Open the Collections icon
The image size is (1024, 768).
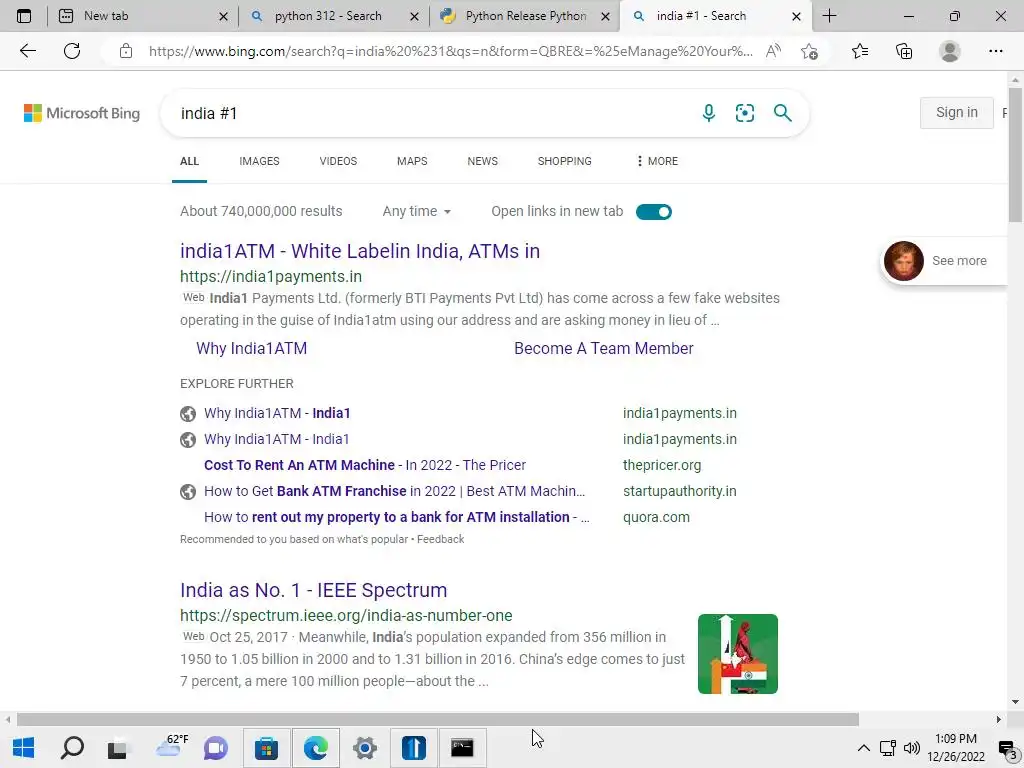[x=904, y=51]
